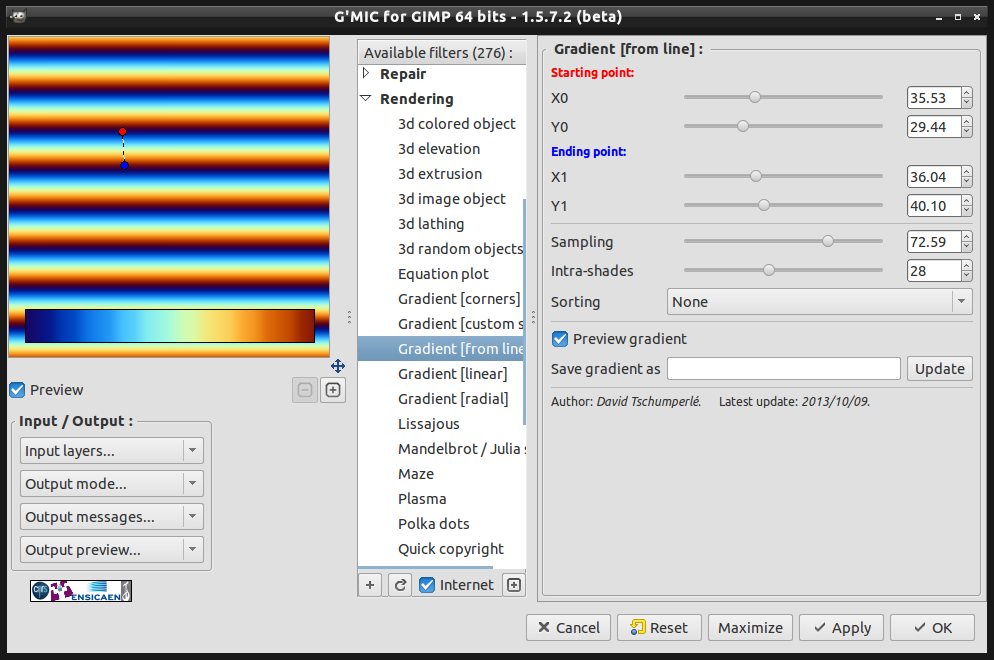
Task: Click the refresh filters icon
Action: tap(400, 585)
